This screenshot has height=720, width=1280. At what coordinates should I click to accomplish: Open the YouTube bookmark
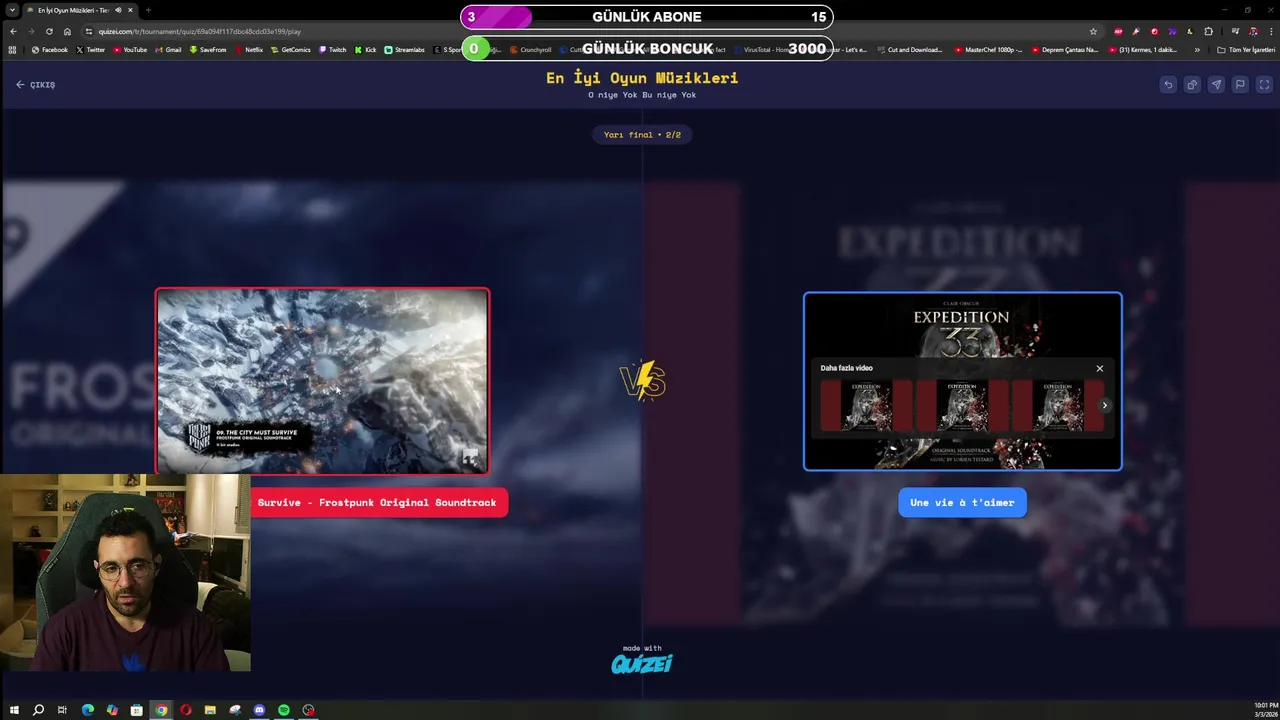(130, 49)
